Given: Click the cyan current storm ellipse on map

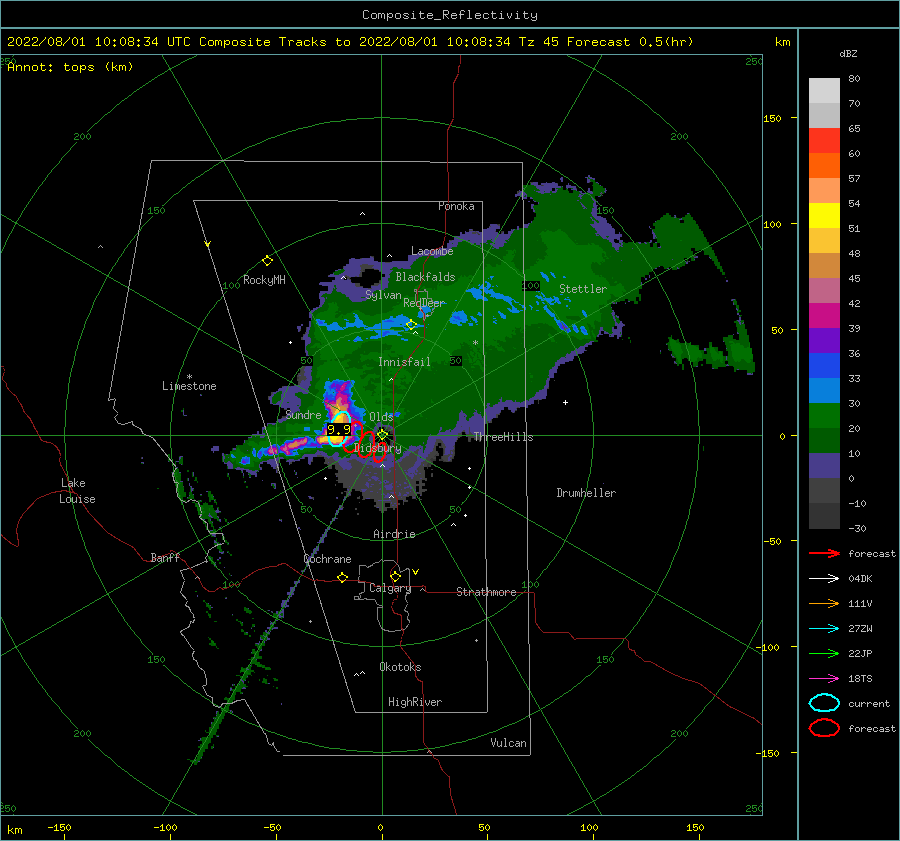Looking at the screenshot, I should 340,428.
